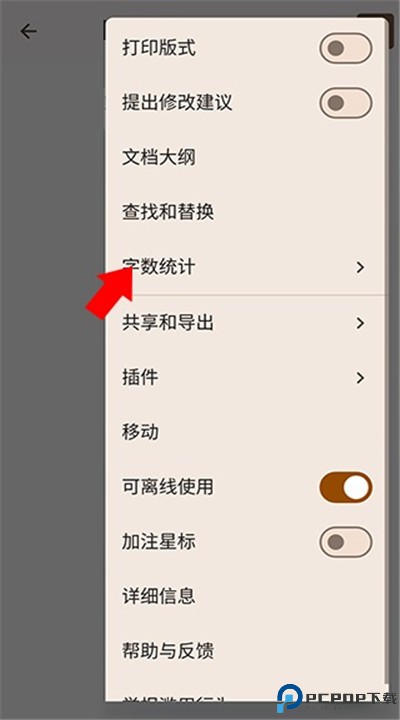Select 查找和替换 menu item

(x=246, y=212)
